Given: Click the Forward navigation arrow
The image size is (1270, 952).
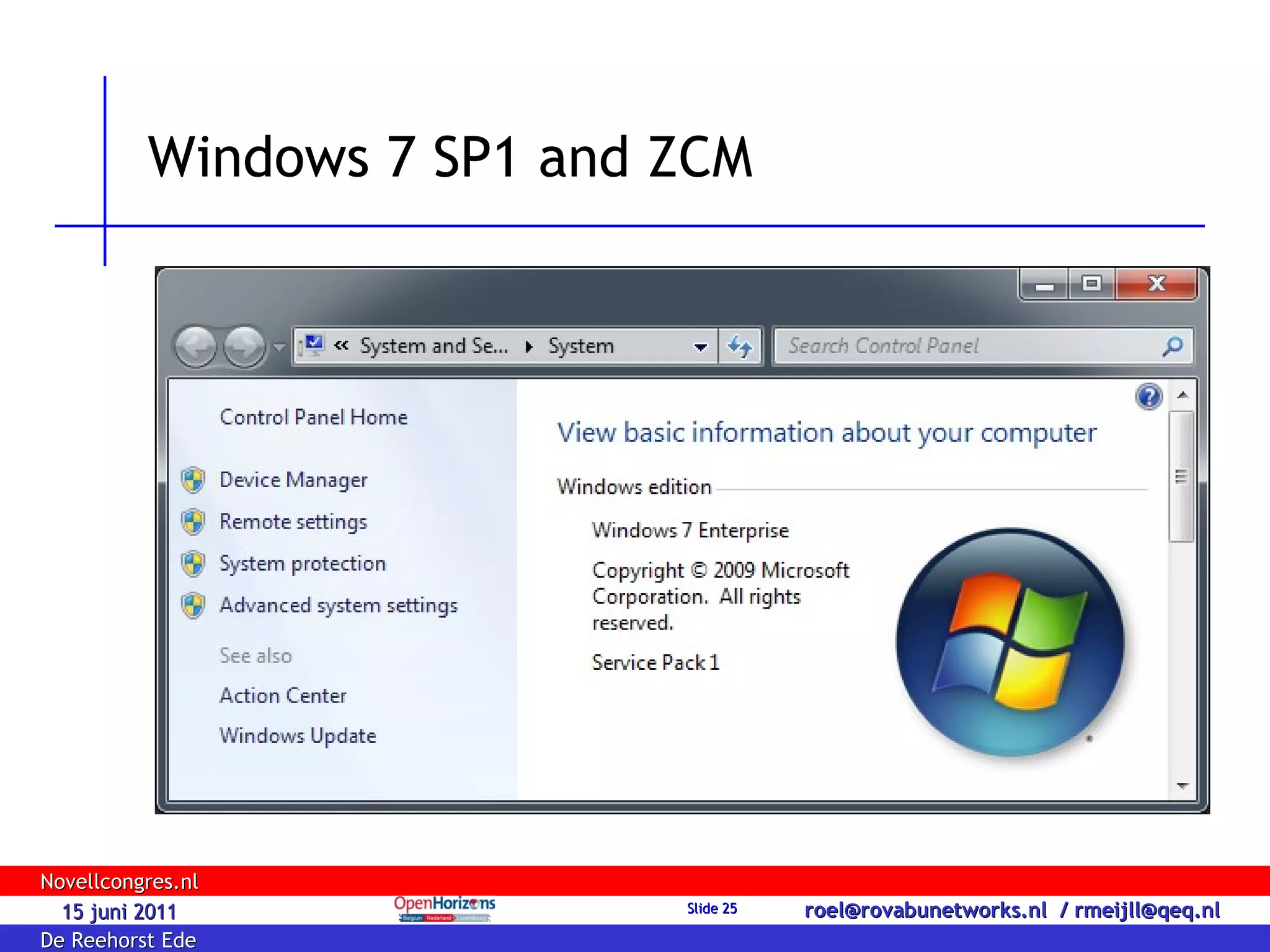Looking at the screenshot, I should pos(244,346).
